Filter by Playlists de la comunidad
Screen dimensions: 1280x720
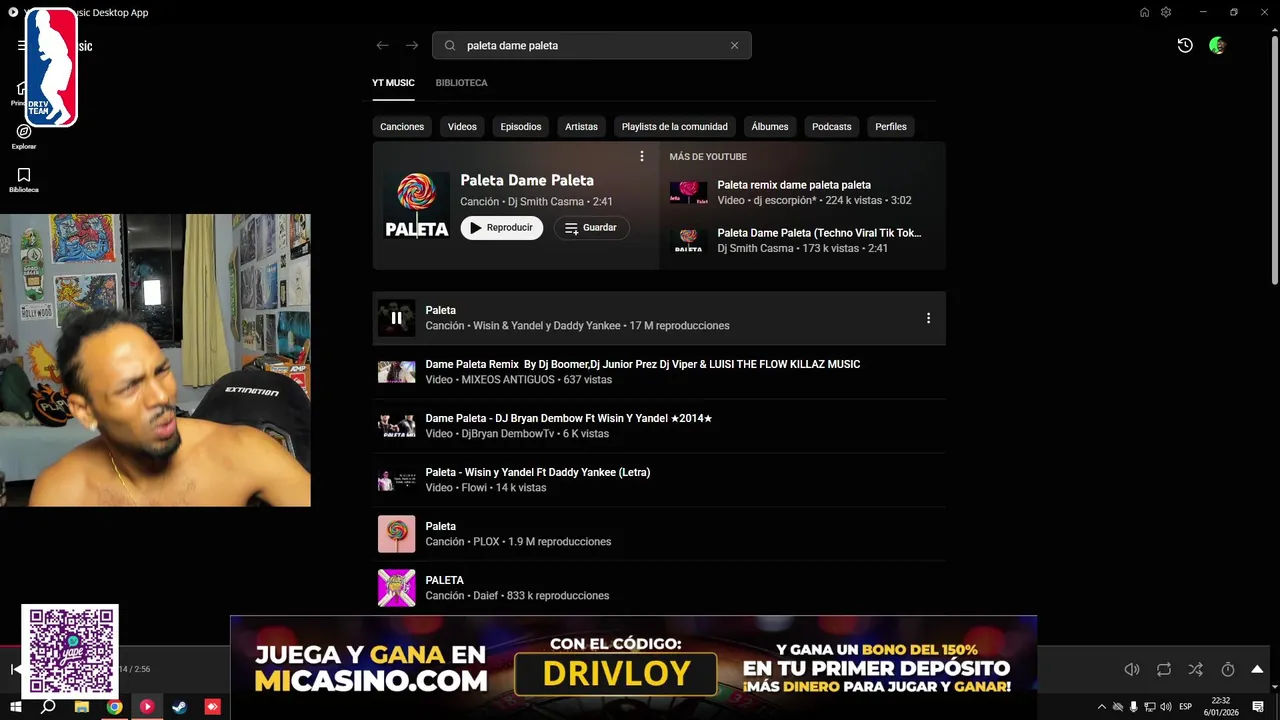675,127
